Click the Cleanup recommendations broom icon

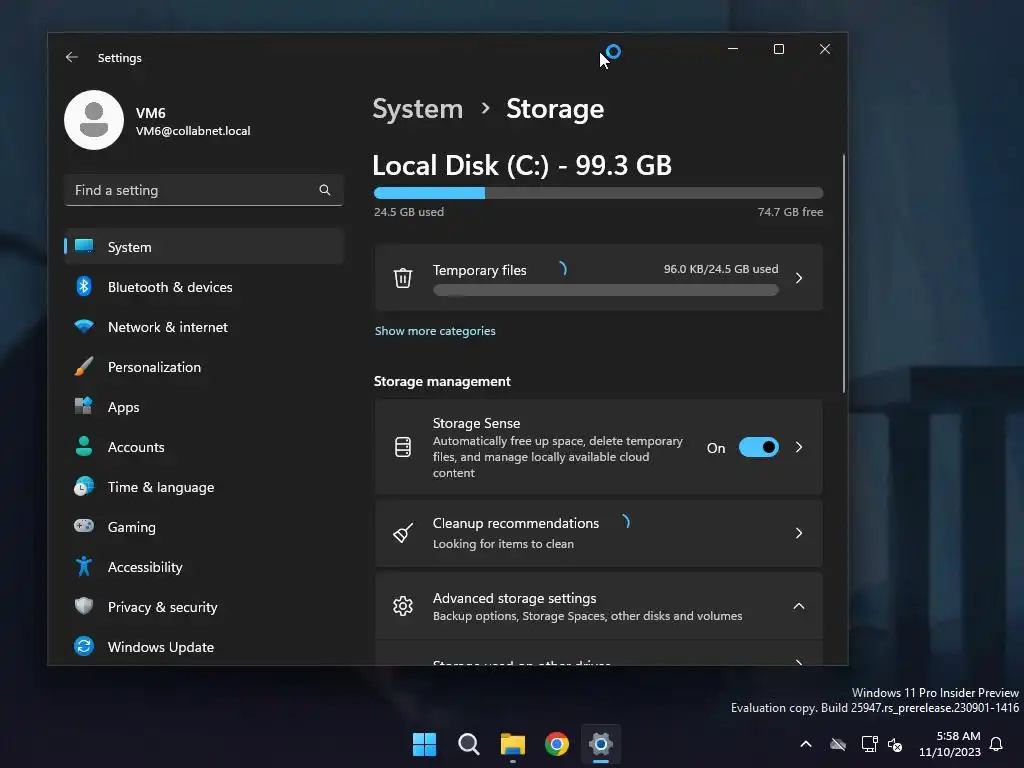point(403,533)
